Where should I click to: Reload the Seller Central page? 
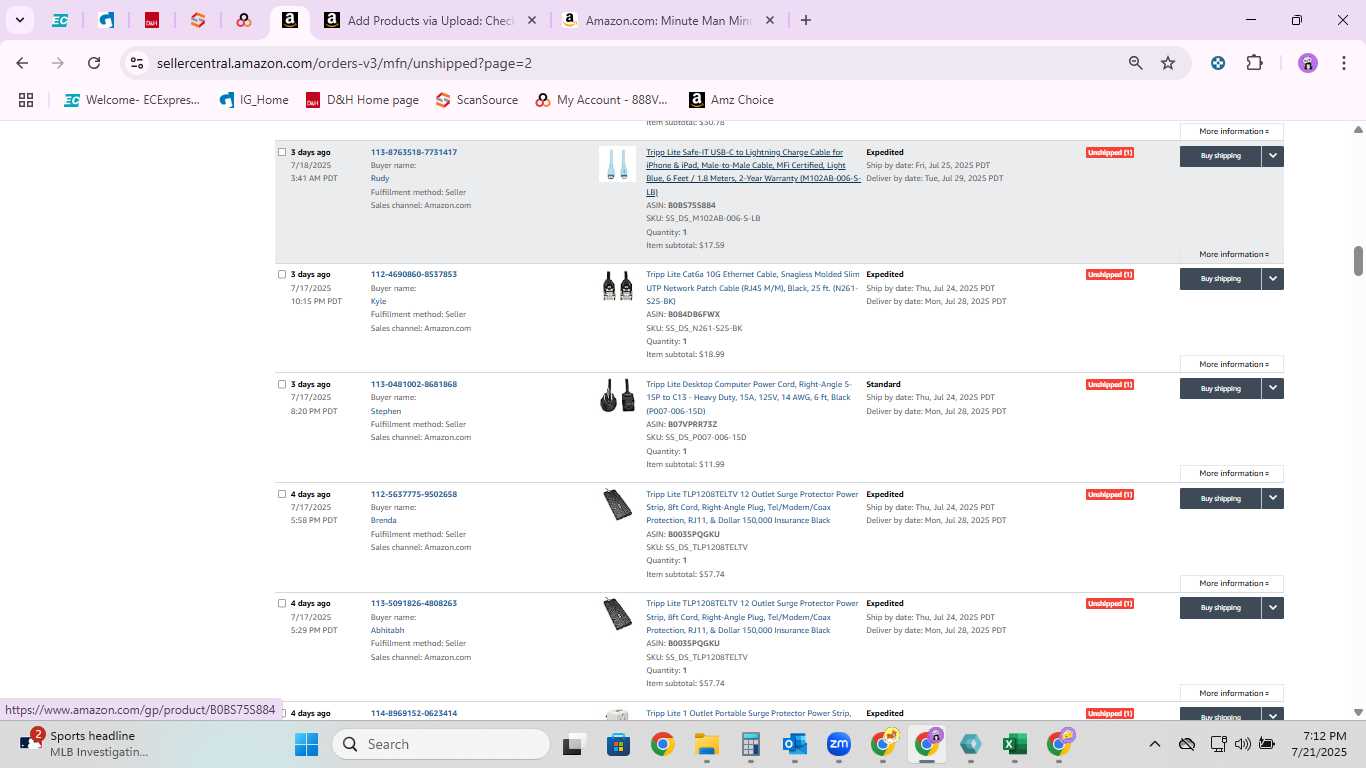click(94, 63)
